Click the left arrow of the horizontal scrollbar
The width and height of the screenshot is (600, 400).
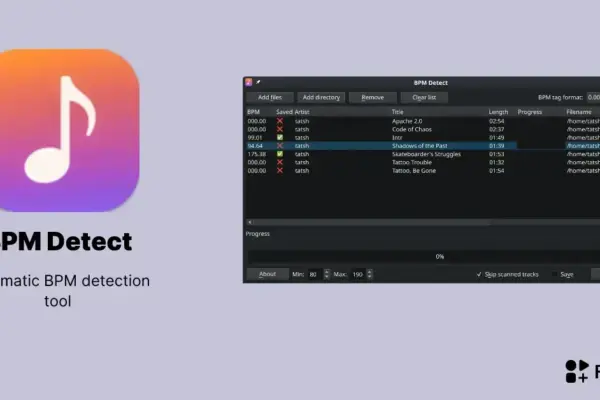coord(250,222)
